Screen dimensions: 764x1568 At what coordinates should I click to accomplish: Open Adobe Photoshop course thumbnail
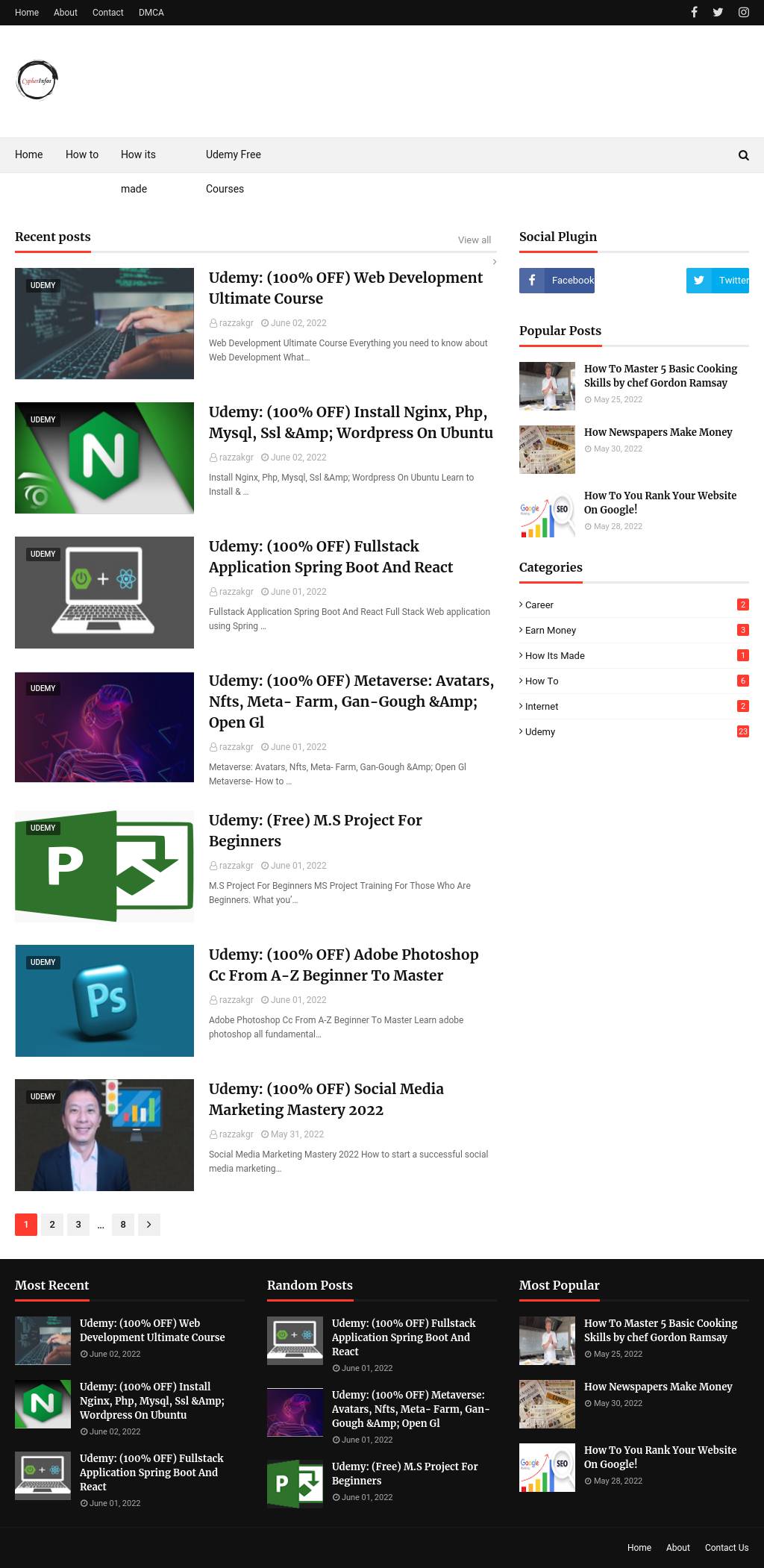(104, 1001)
